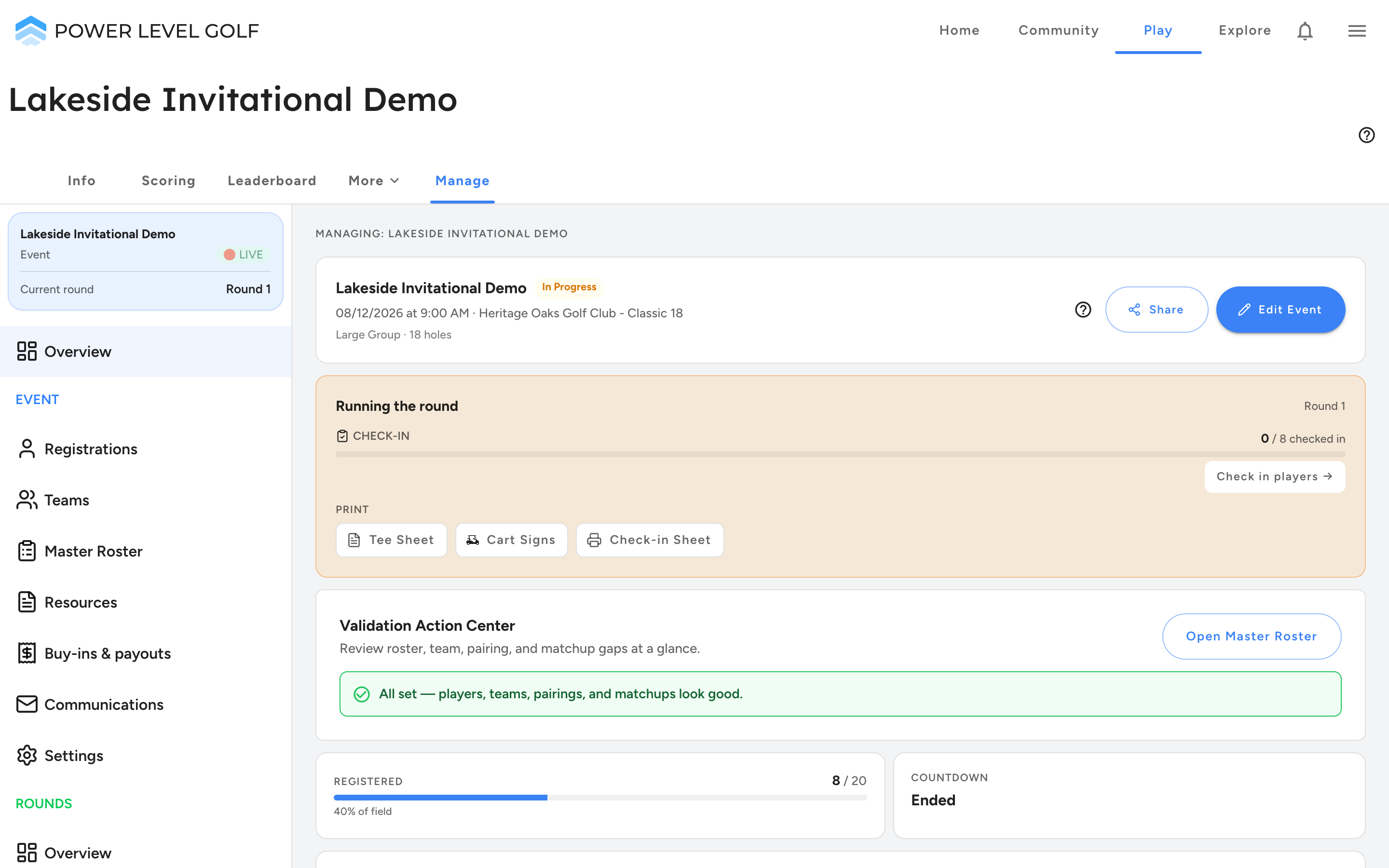
Task: Open the hamburger menu
Action: (x=1357, y=30)
